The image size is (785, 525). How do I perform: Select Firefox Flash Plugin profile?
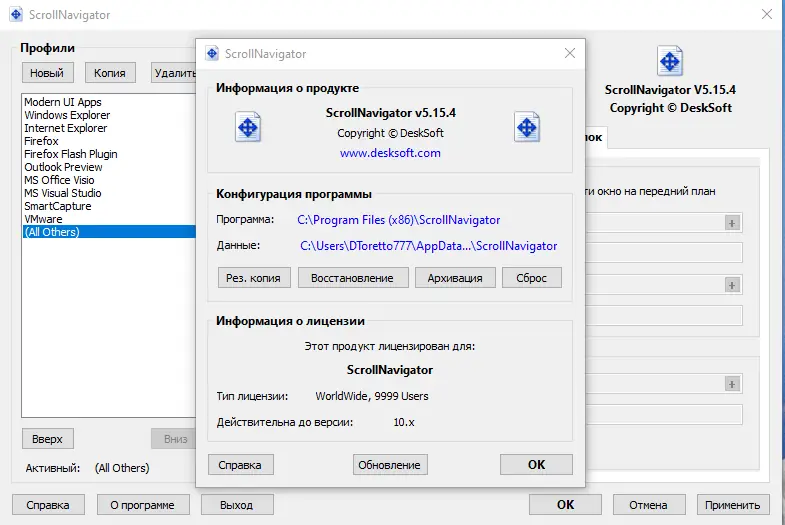click(x=109, y=154)
